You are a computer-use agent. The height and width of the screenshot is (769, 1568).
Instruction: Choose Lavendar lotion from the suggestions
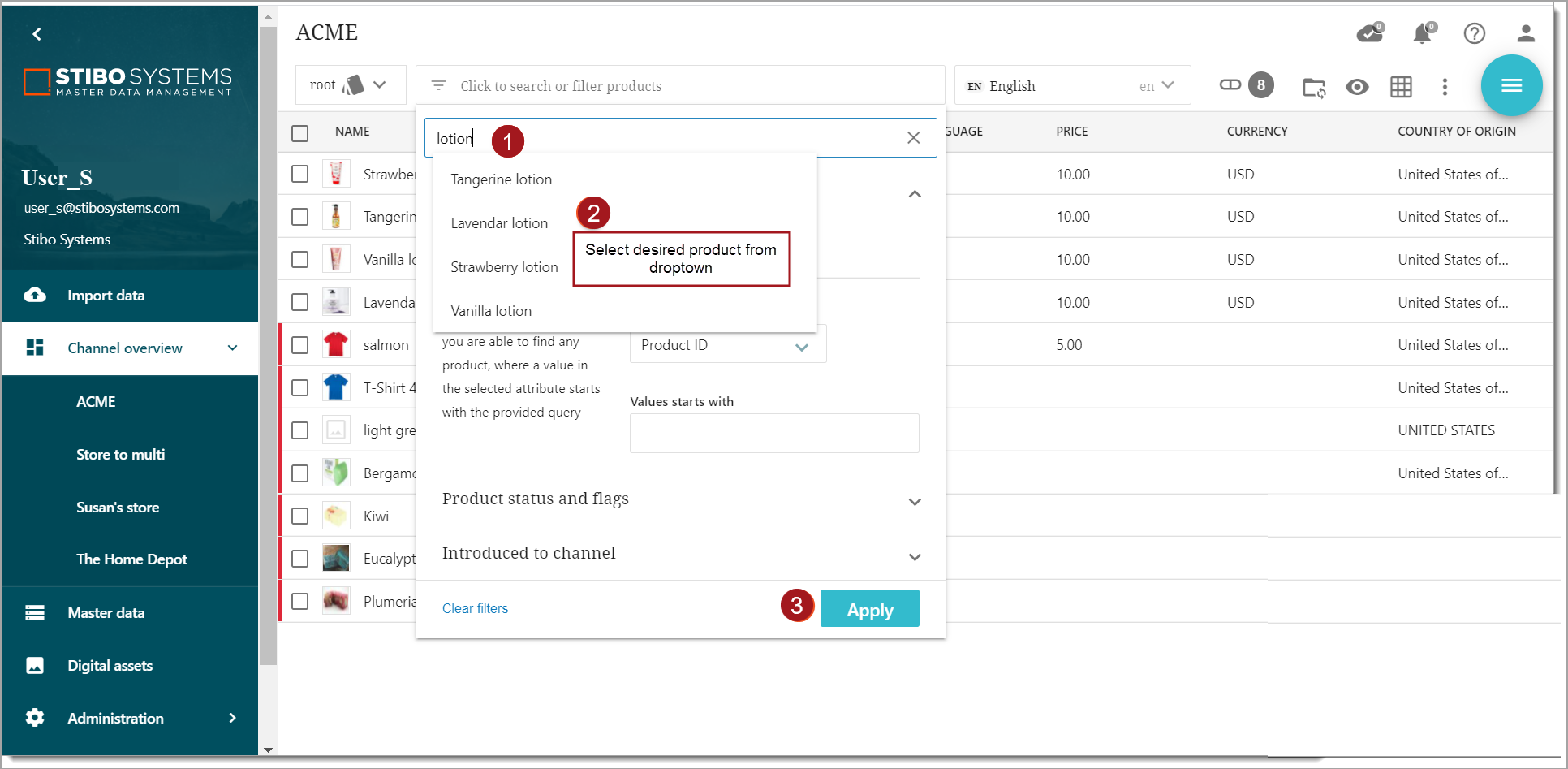(499, 223)
